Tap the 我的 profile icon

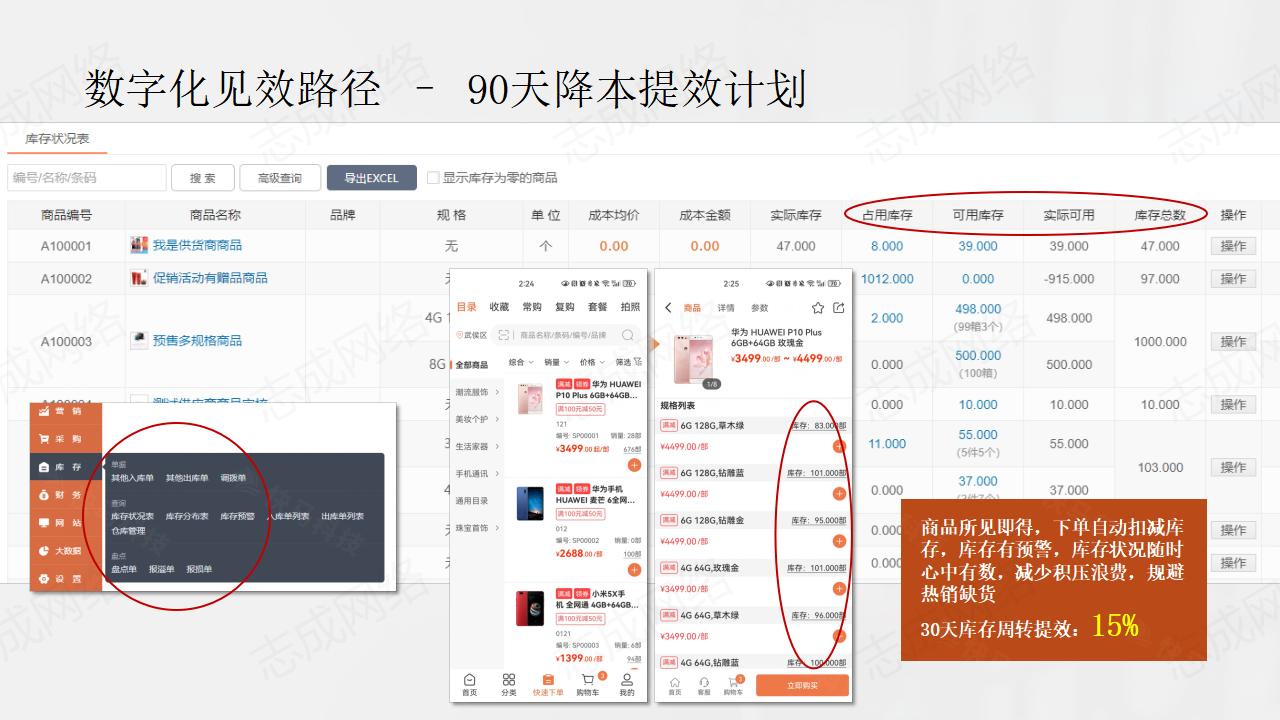click(627, 679)
